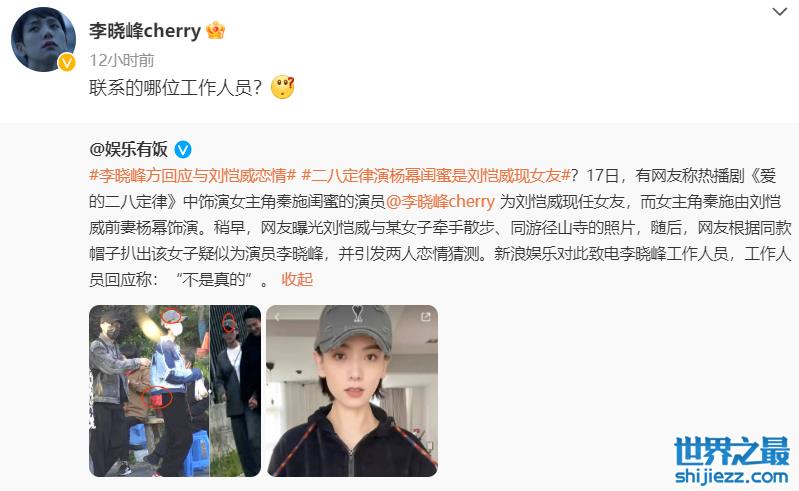Screen dimensions: 799x491
Task: Click the 12小时前 timestamp
Action: point(122,60)
